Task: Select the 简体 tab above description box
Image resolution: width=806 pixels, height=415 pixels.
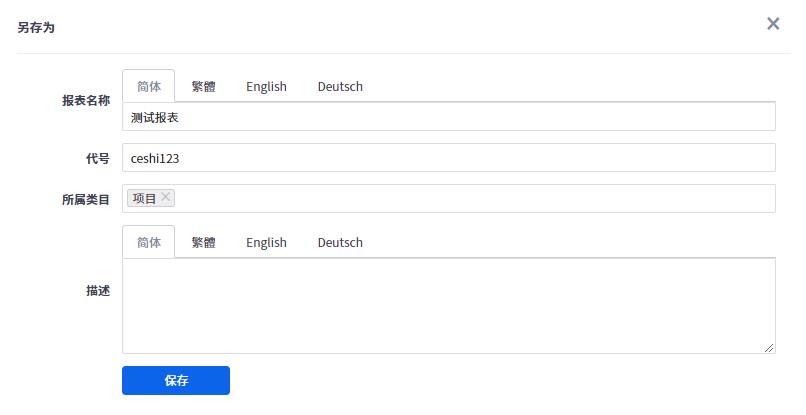Action: 148,242
